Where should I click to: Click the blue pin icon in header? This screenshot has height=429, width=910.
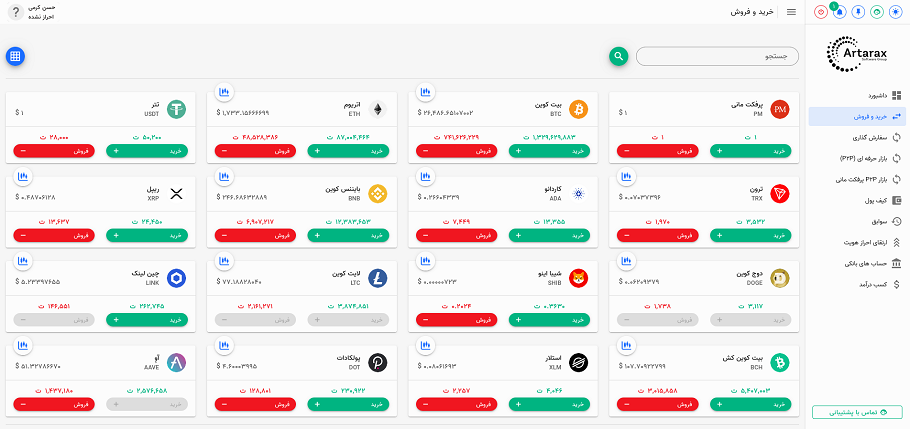[x=857, y=12]
